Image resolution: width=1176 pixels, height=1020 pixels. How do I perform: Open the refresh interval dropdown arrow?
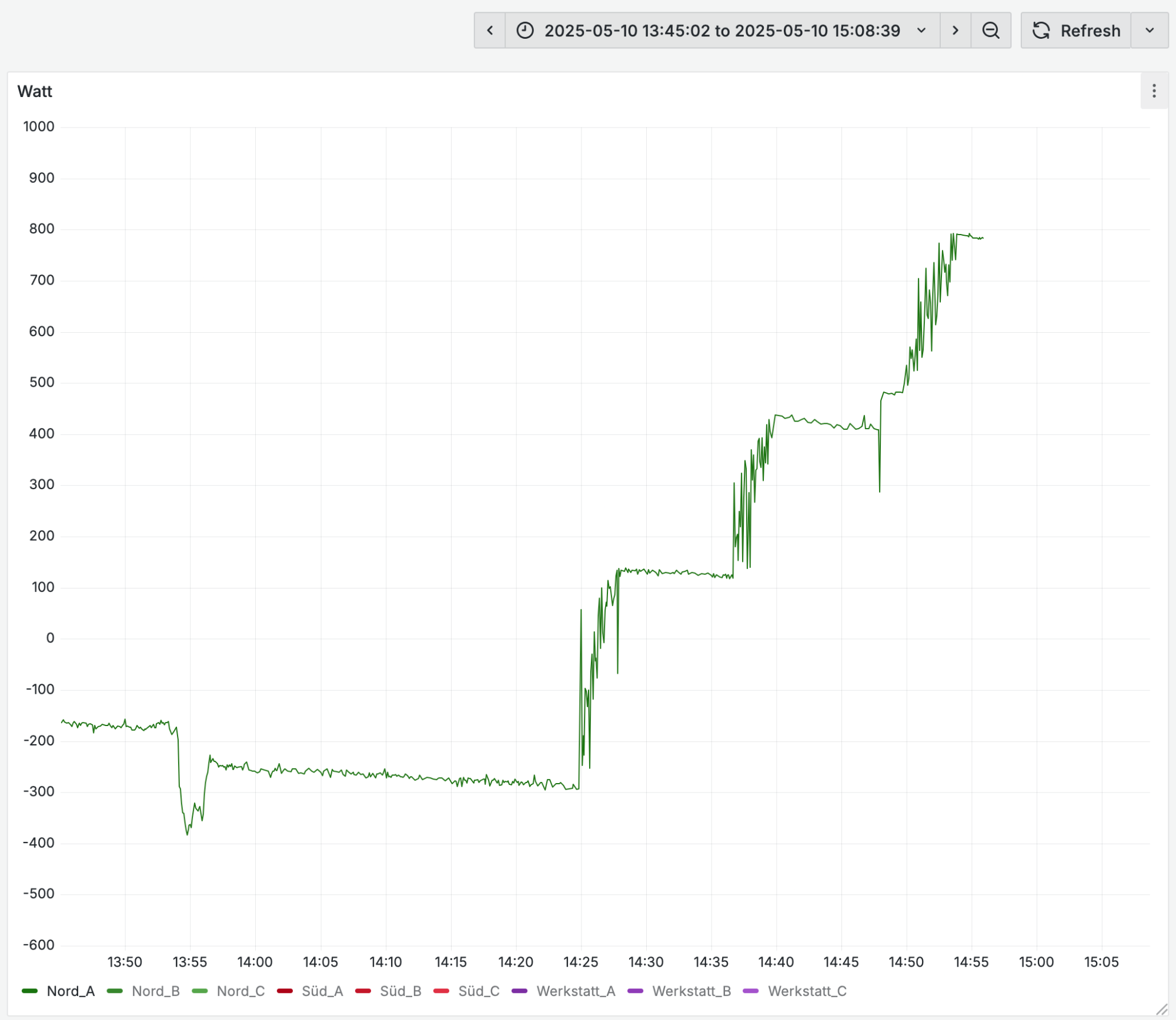(x=1150, y=31)
